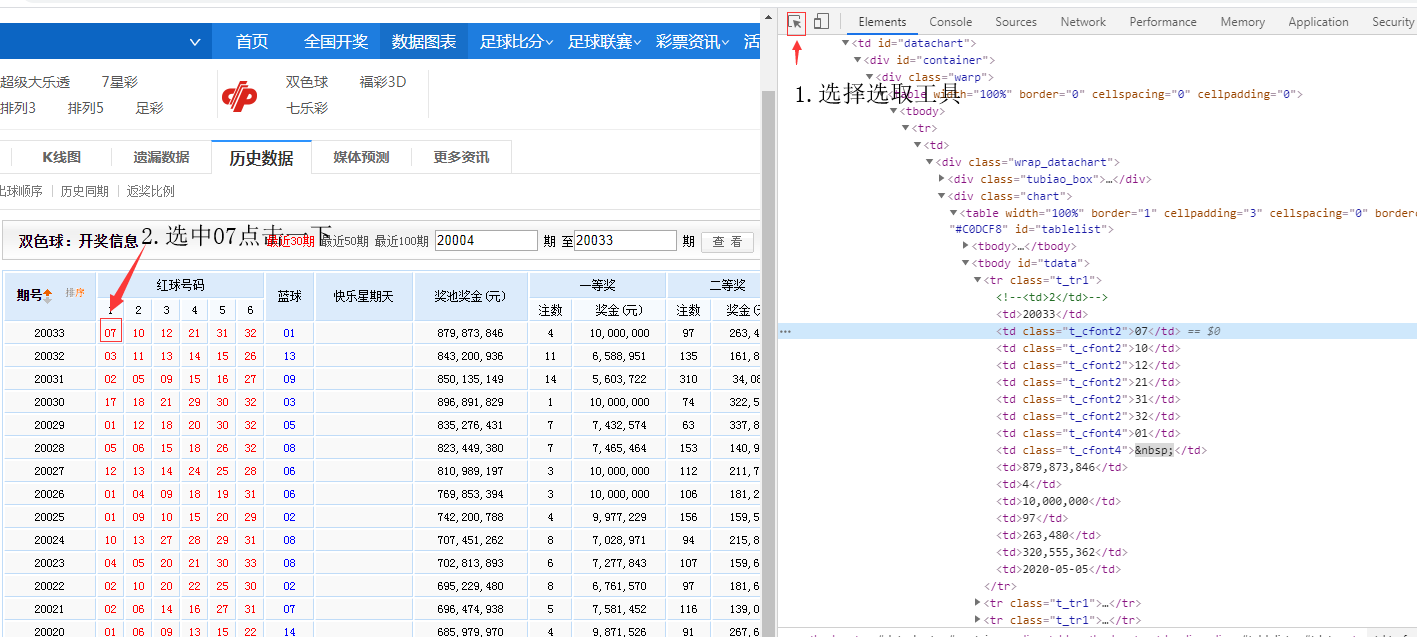Select the t_cfont4 td line with 01

1088,433
